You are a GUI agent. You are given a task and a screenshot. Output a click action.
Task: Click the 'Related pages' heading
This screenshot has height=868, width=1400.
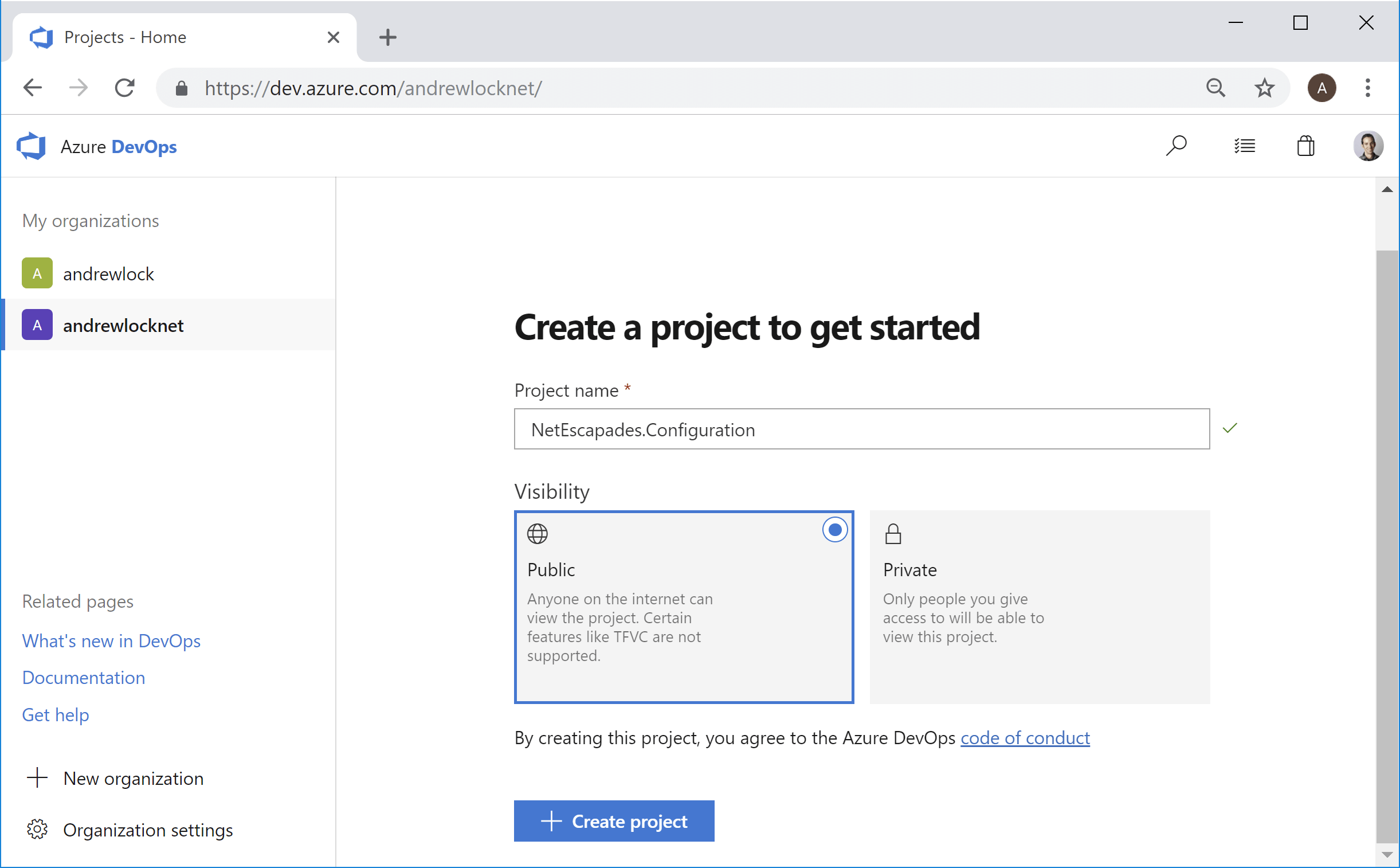[77, 601]
